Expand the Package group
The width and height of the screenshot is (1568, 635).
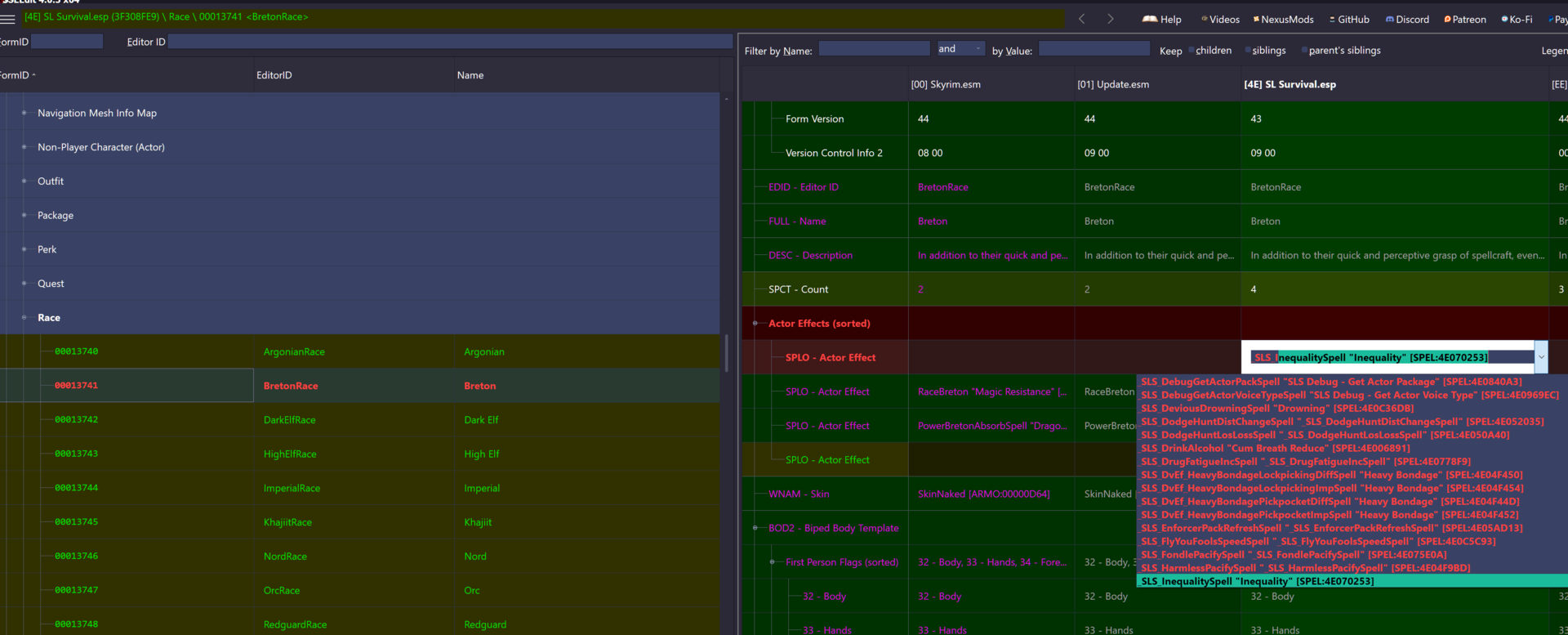[x=24, y=216]
